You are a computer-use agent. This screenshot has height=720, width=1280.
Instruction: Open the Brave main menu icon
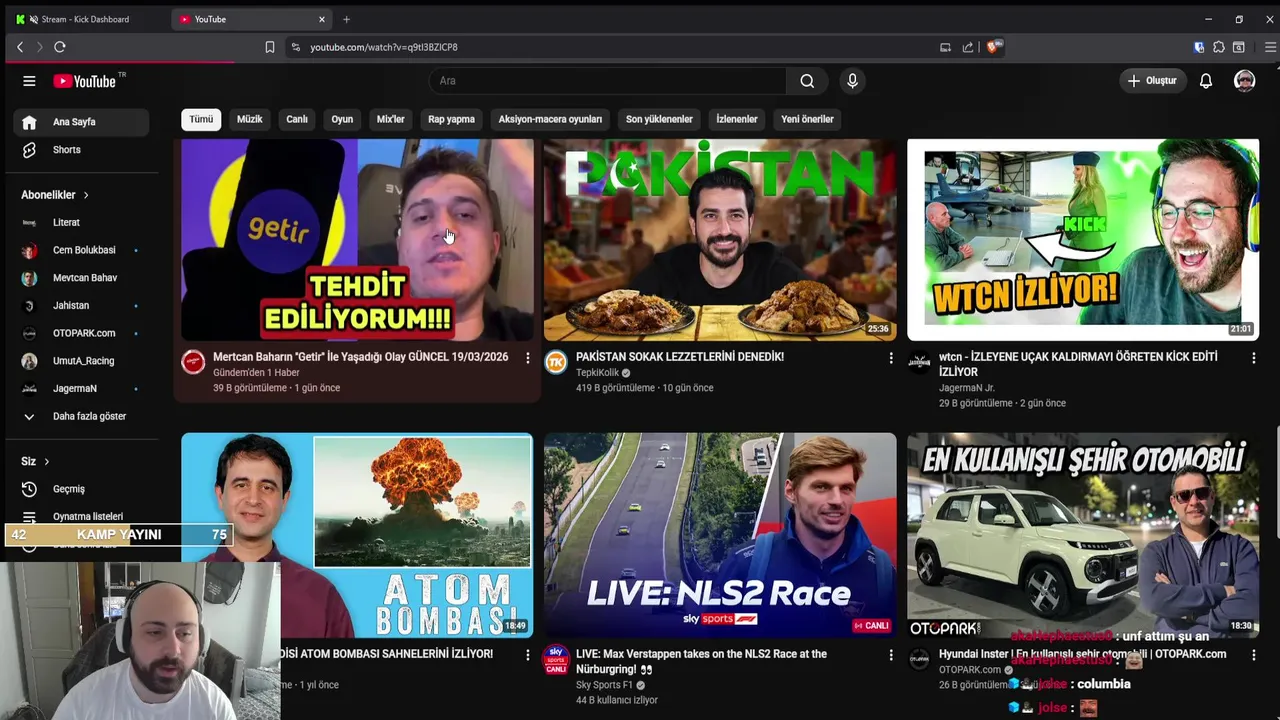[x=1270, y=47]
